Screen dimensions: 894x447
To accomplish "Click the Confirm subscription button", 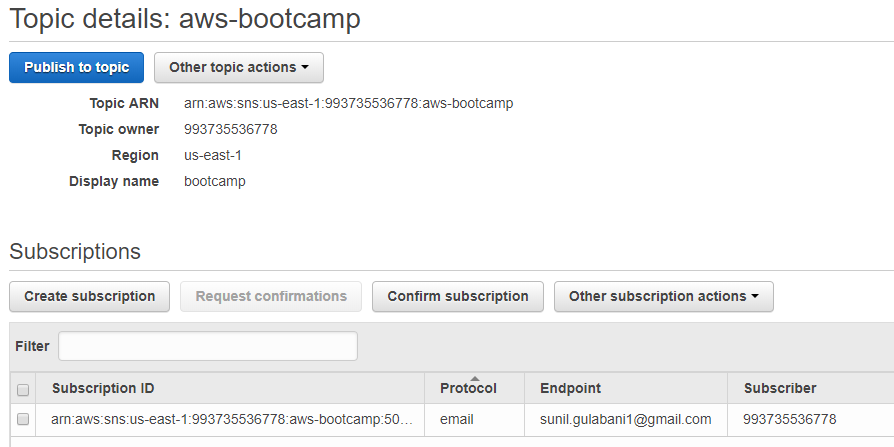I will coord(458,296).
